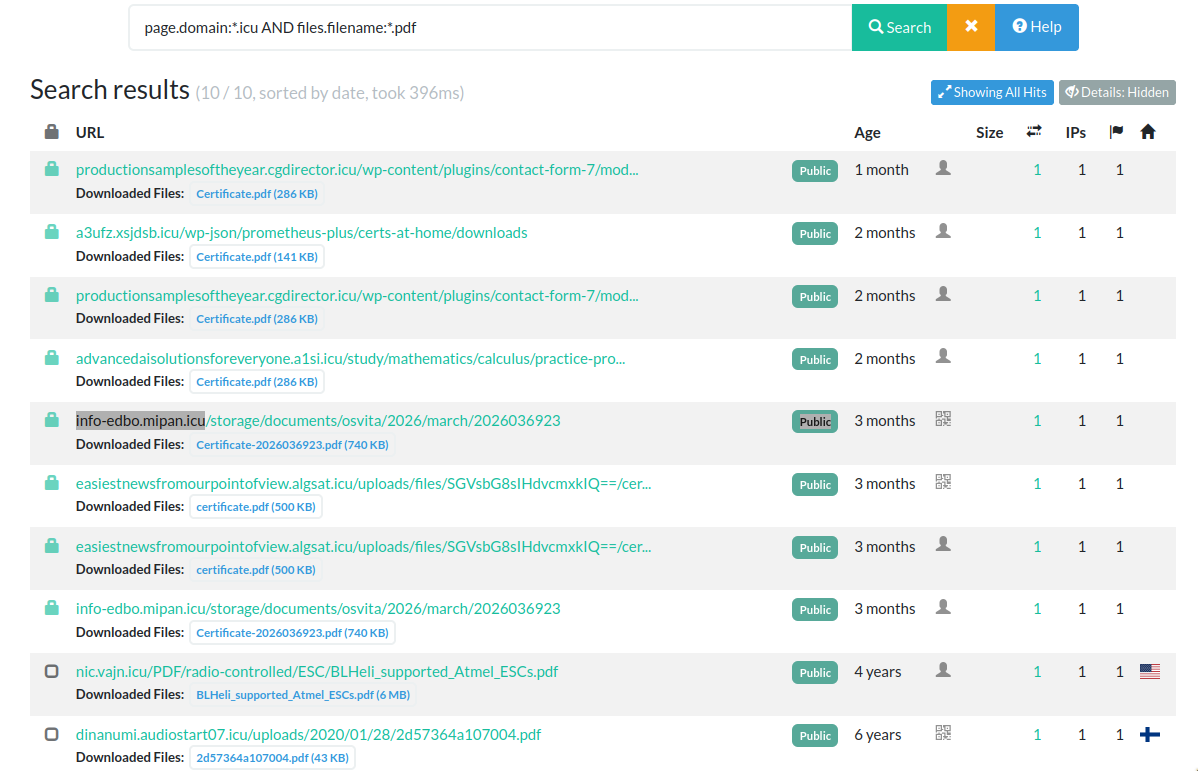Click the green Search button
Viewport: 1198px width, 771px height.
[x=899, y=28]
